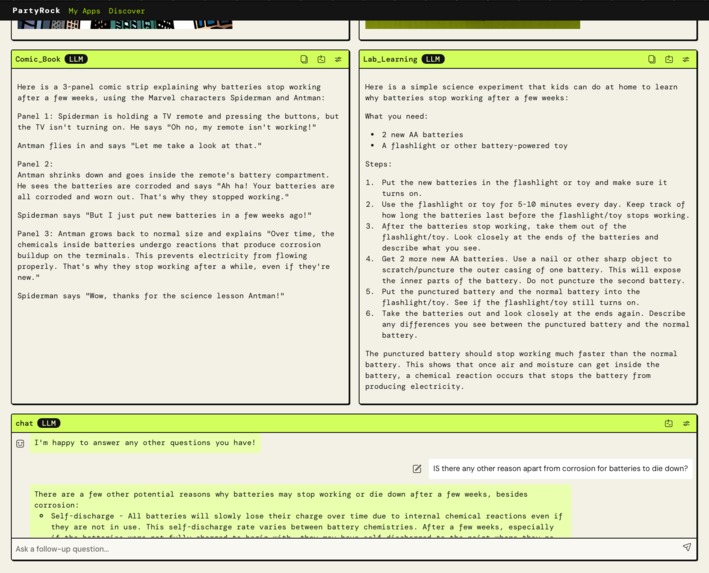709x573 pixels.
Task: Click the comic image thumbnail above Comic_Book
Action: (x=125, y=24)
